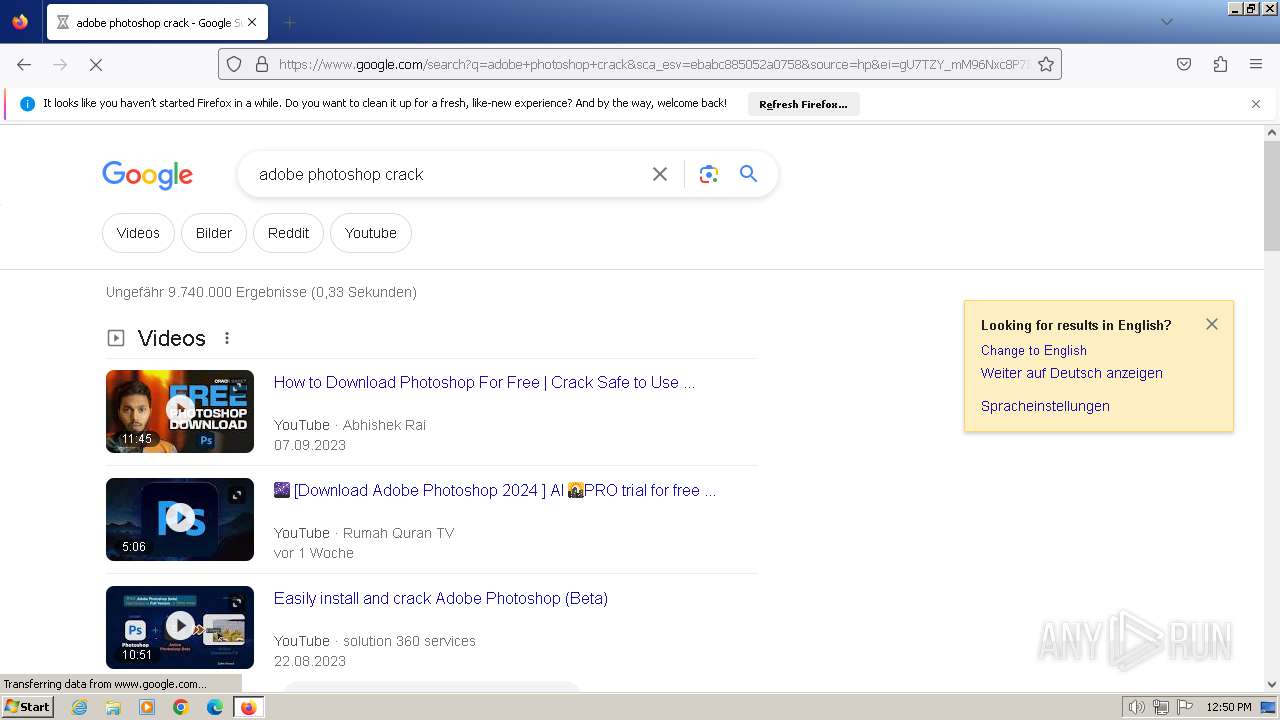The width and height of the screenshot is (1280, 720).
Task: Click the address bar URL
Action: pos(653,64)
